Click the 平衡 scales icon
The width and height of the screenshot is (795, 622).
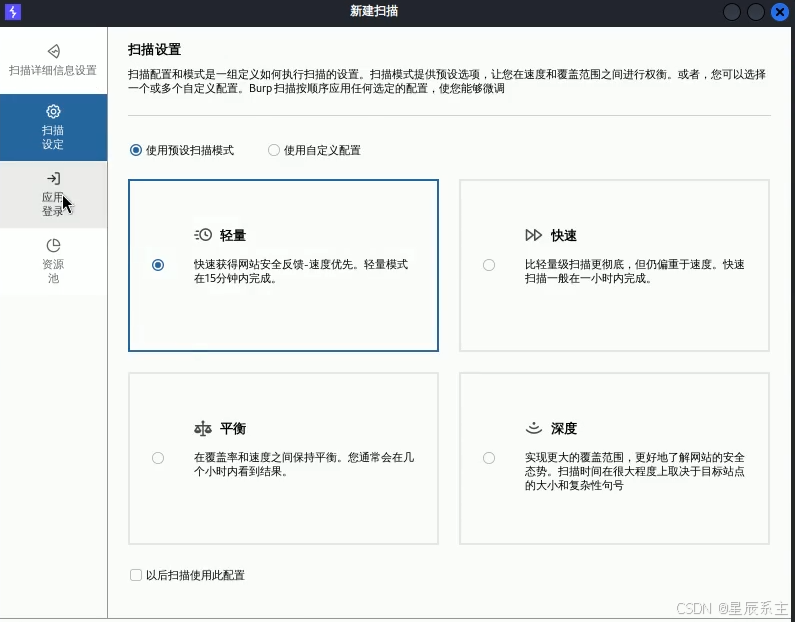click(203, 429)
